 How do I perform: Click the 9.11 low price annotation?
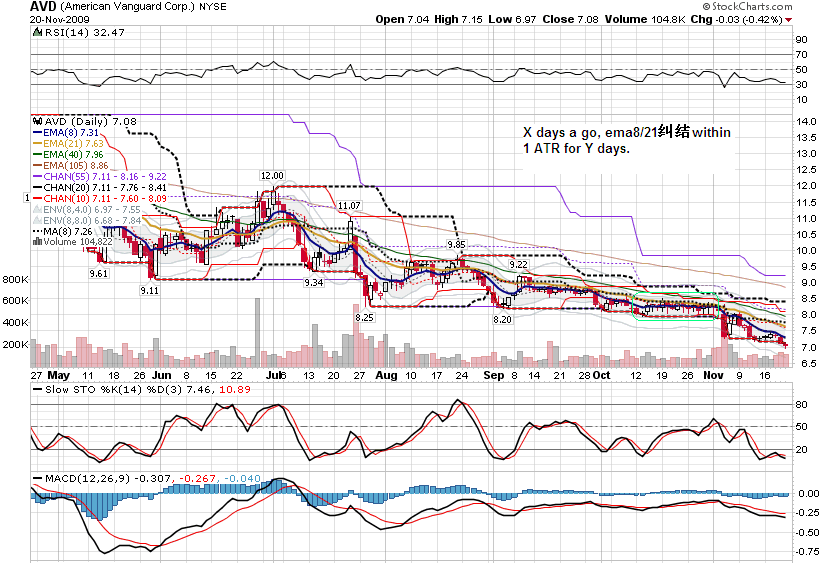point(150,290)
